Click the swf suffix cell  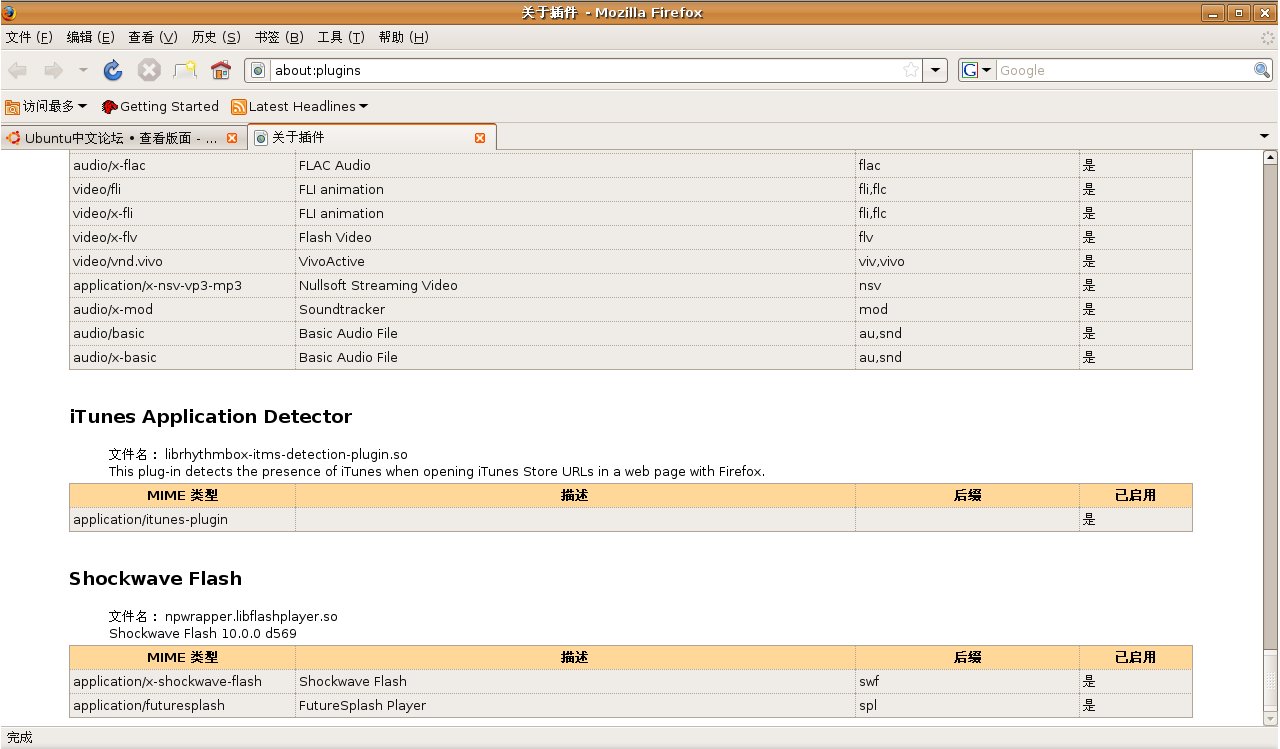967,681
